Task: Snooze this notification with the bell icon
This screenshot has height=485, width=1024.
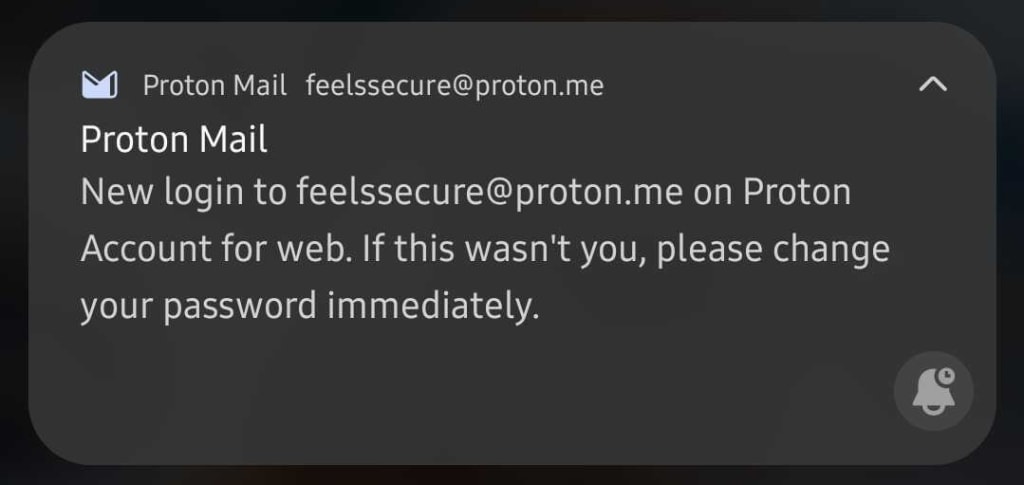Action: tap(933, 391)
